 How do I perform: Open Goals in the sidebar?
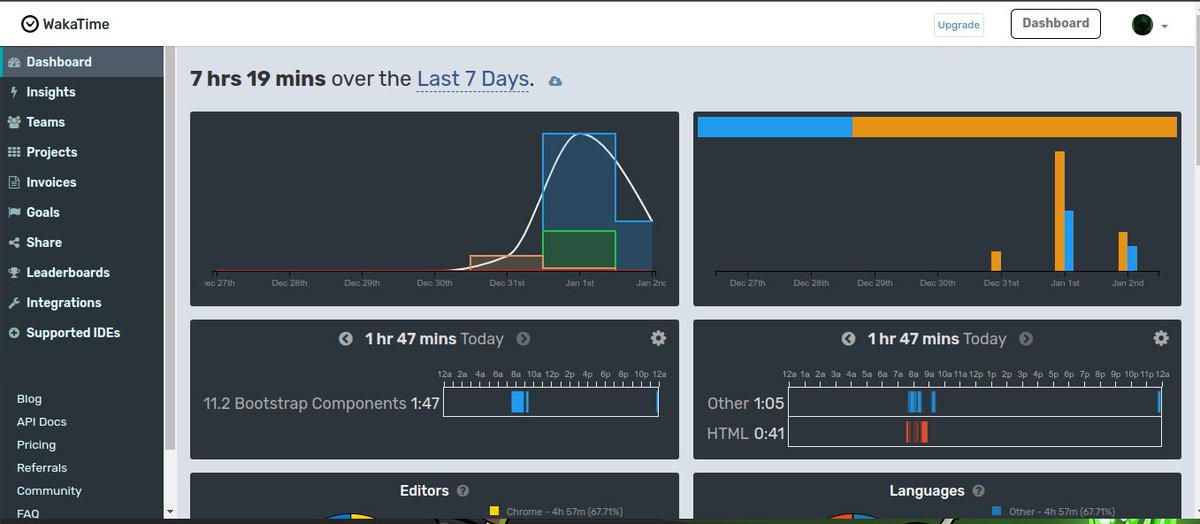click(x=82, y=212)
